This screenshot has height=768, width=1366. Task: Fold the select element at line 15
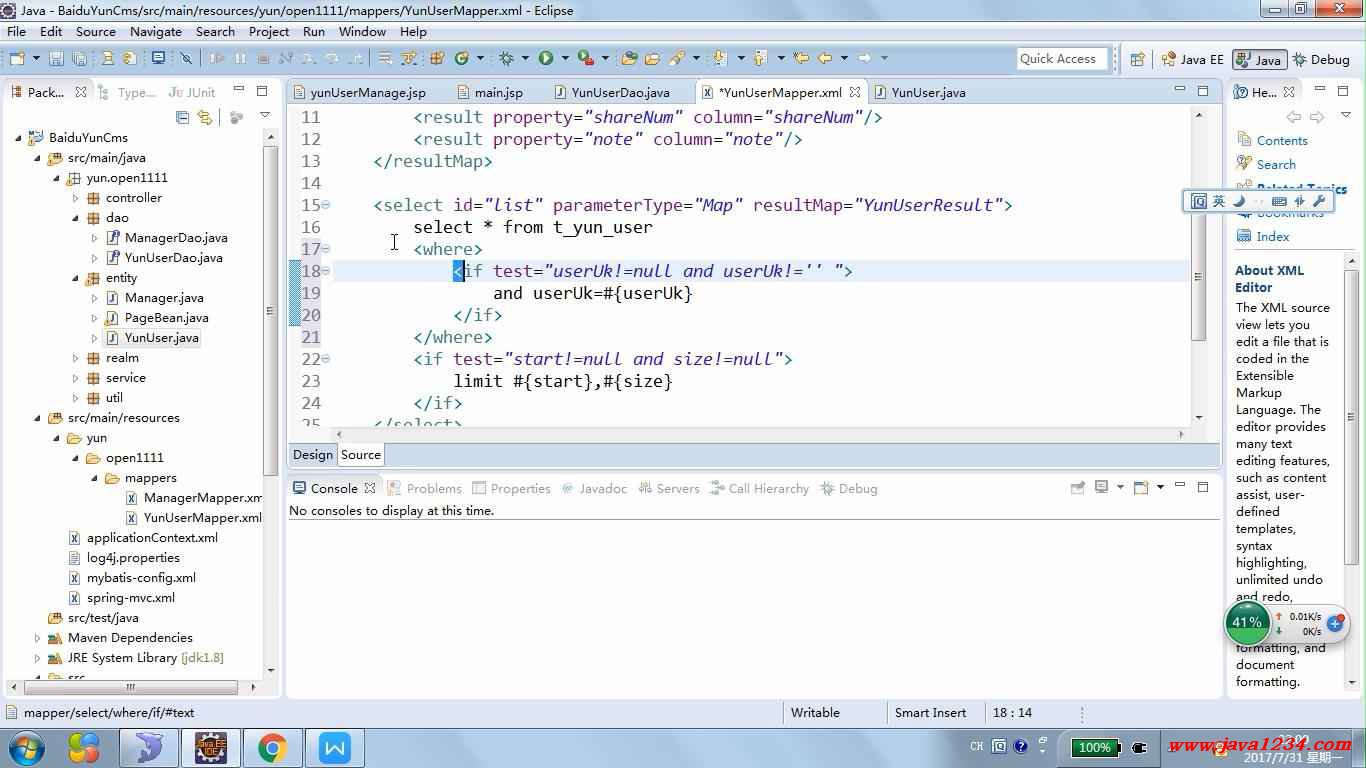point(326,205)
